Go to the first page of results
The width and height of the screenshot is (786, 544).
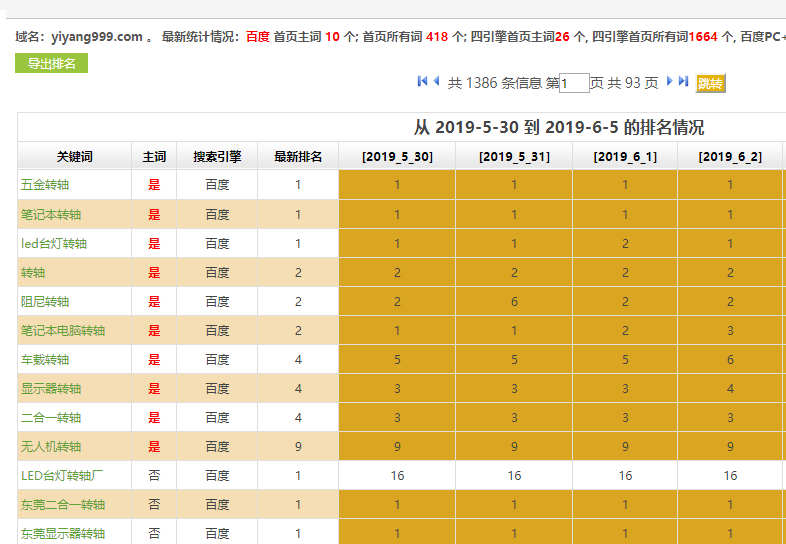pyautogui.click(x=422, y=81)
